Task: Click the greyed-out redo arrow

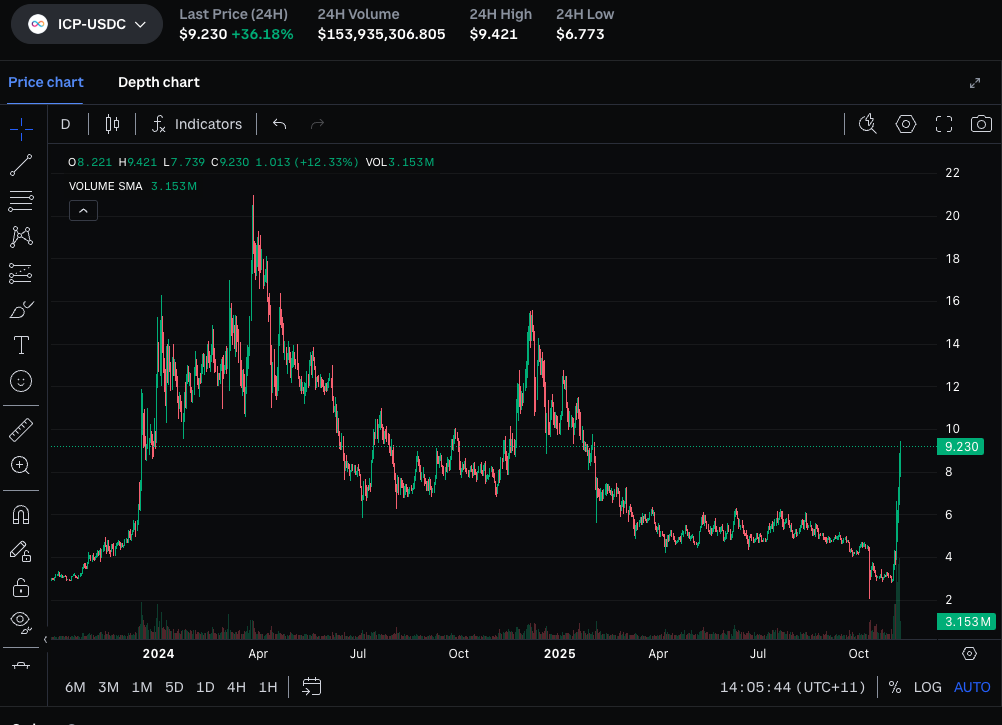Action: tap(317, 124)
